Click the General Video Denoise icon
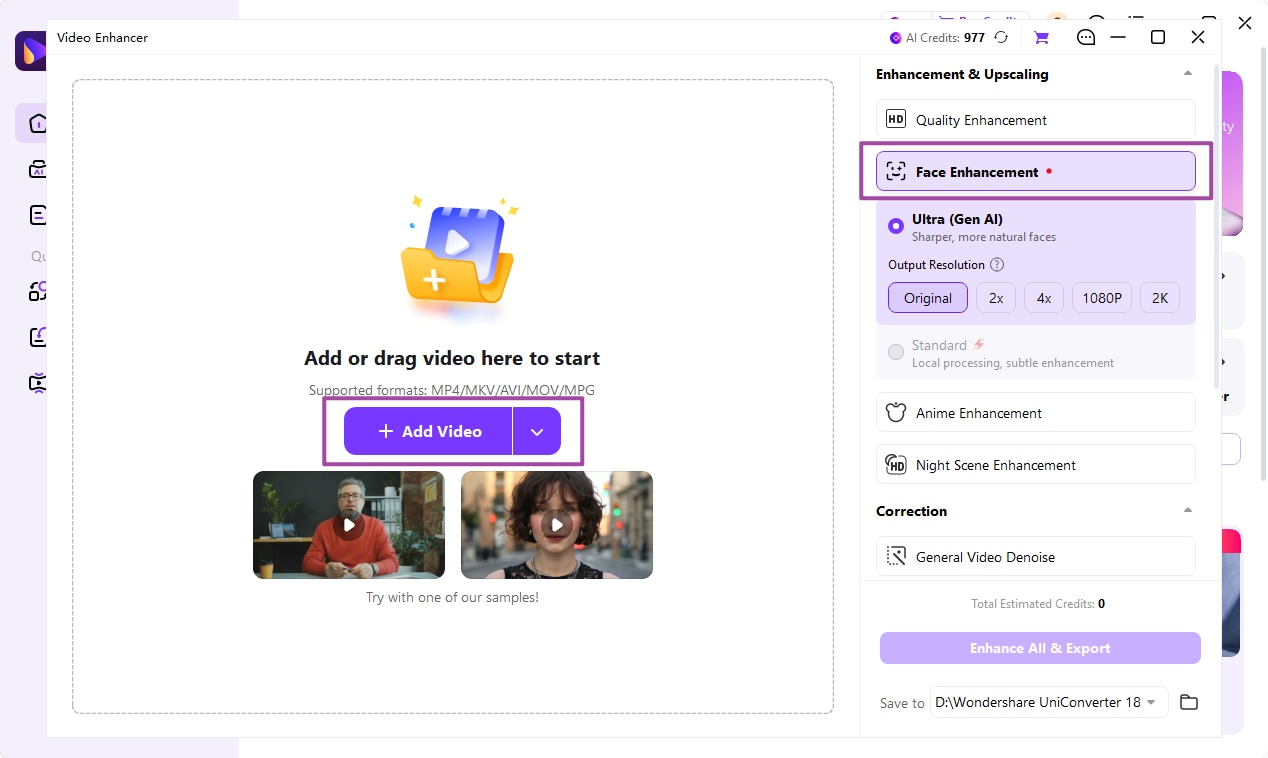The image size is (1268, 758). (896, 557)
